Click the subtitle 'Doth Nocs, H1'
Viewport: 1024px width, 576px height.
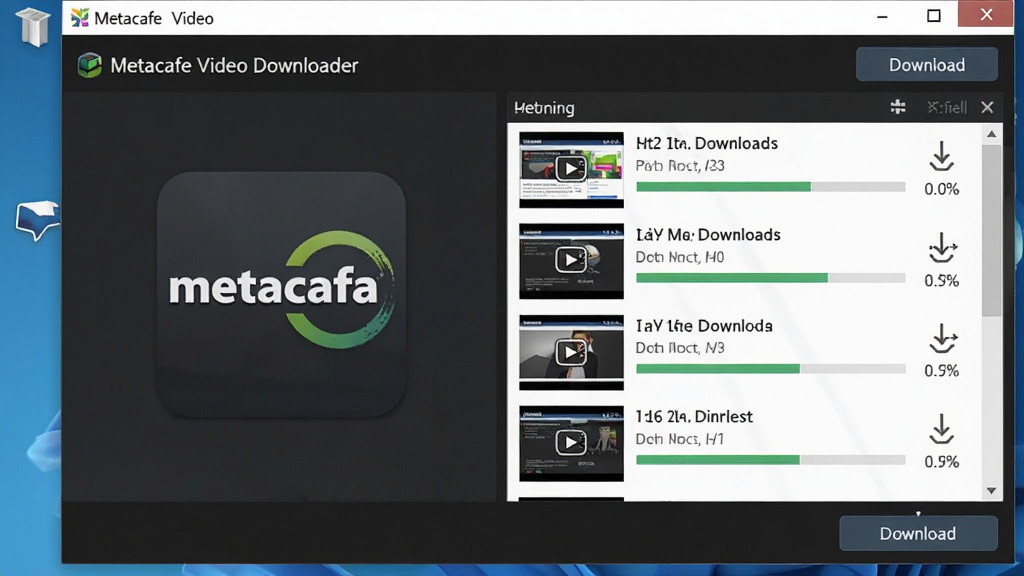679,439
